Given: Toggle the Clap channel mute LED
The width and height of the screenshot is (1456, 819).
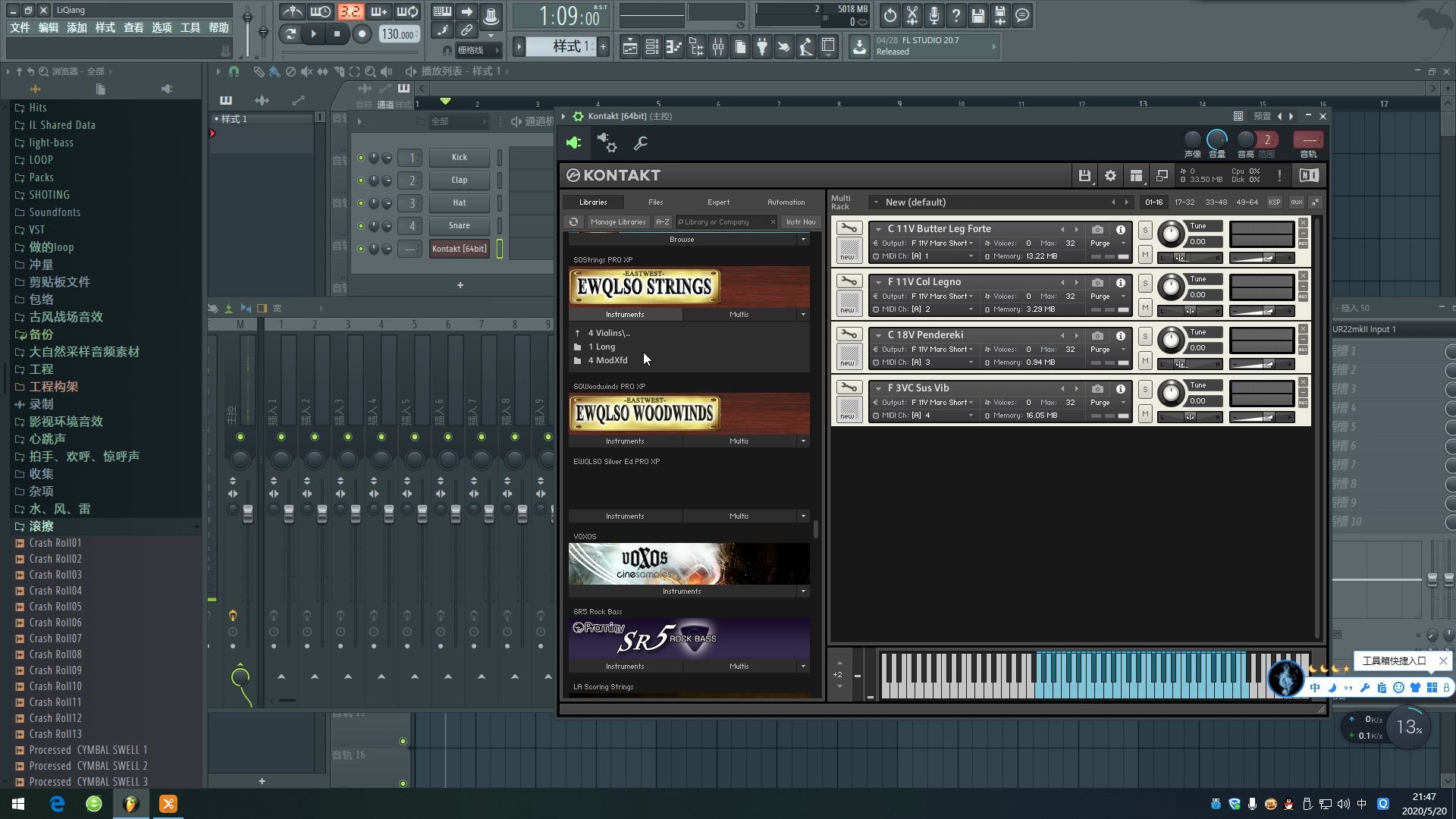Looking at the screenshot, I should 360,180.
